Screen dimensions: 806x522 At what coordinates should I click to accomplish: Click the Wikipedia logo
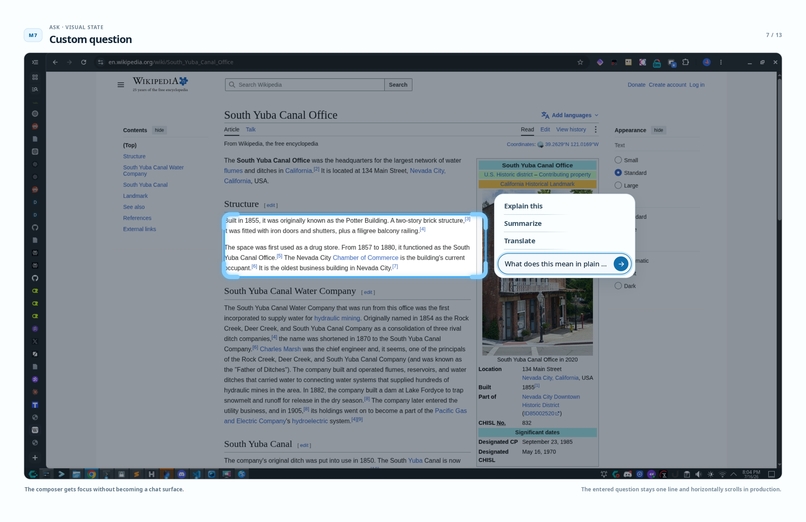(x=160, y=84)
